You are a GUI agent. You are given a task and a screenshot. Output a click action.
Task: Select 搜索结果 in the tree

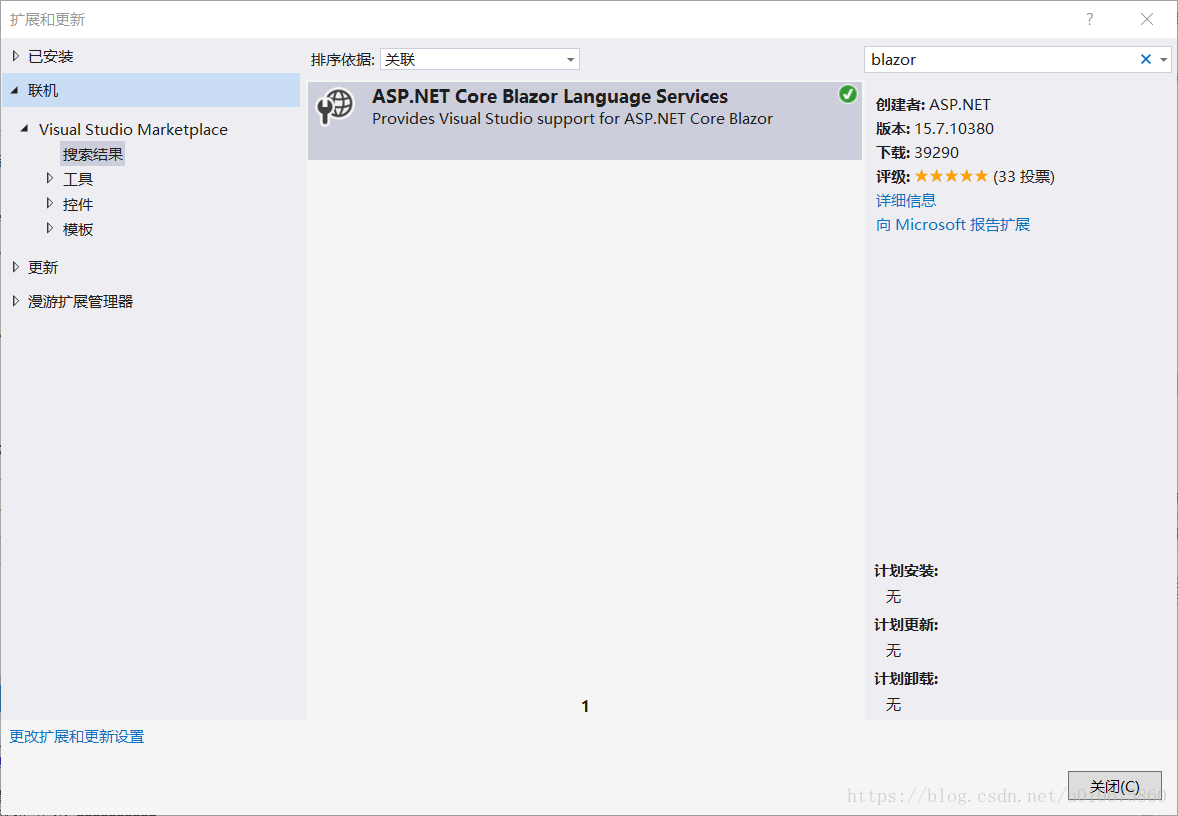(93, 154)
